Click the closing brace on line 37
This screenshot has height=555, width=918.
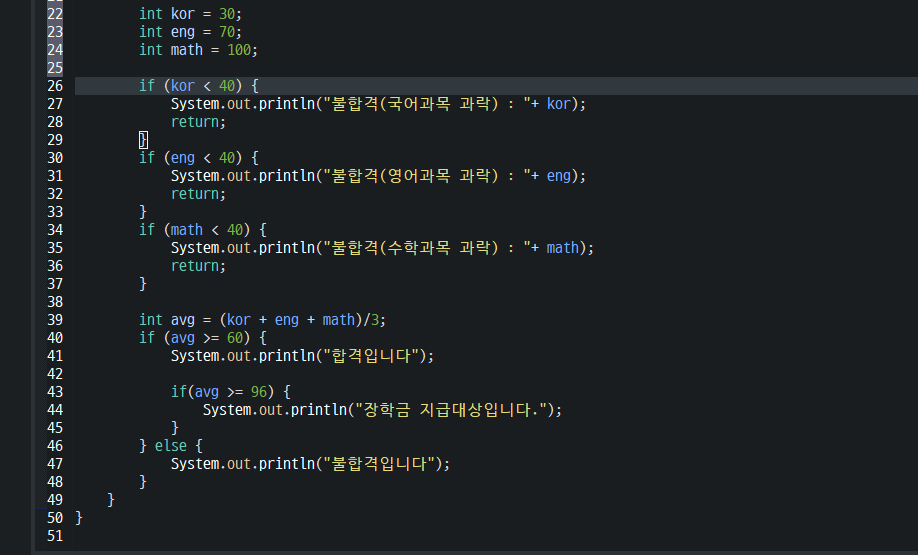pyautogui.click(x=143, y=284)
